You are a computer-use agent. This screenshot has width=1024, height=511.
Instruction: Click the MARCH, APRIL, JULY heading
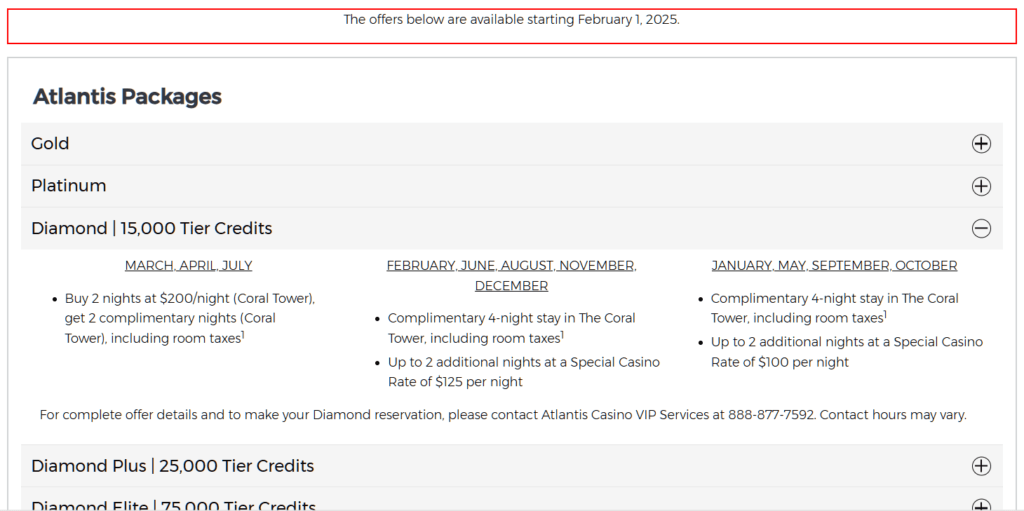189,266
